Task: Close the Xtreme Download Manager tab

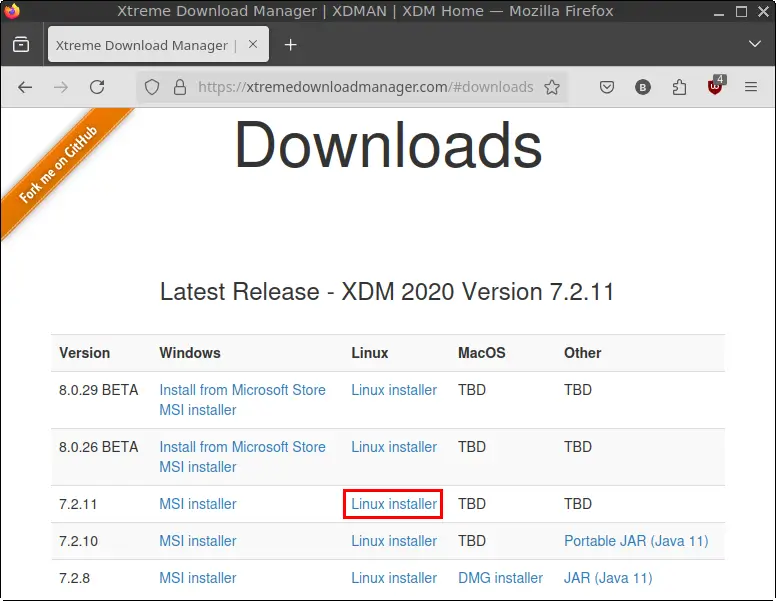Action: [252, 45]
